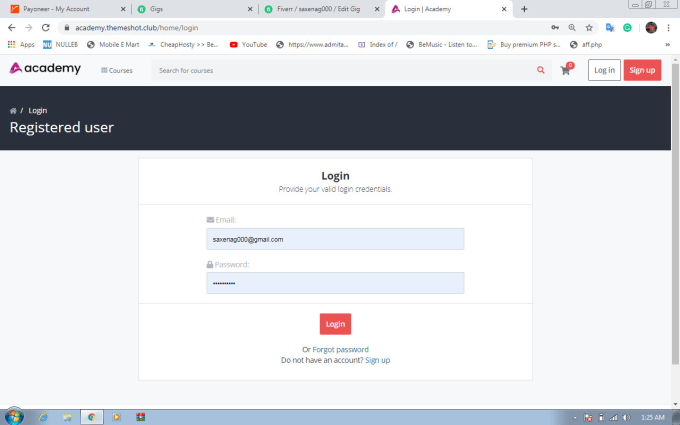This screenshot has width=680, height=425.
Task: Open Windows Explorer folder in taskbar
Action: [67, 417]
